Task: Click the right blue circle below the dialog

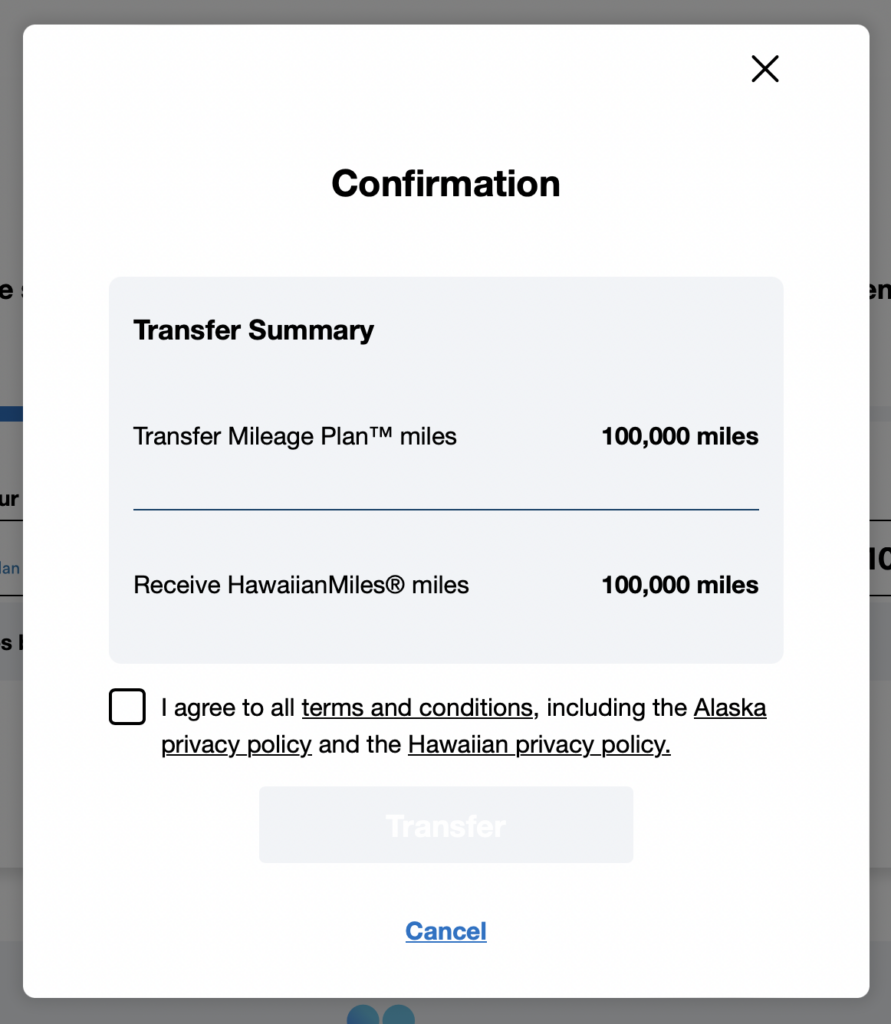Action: pos(399,1013)
